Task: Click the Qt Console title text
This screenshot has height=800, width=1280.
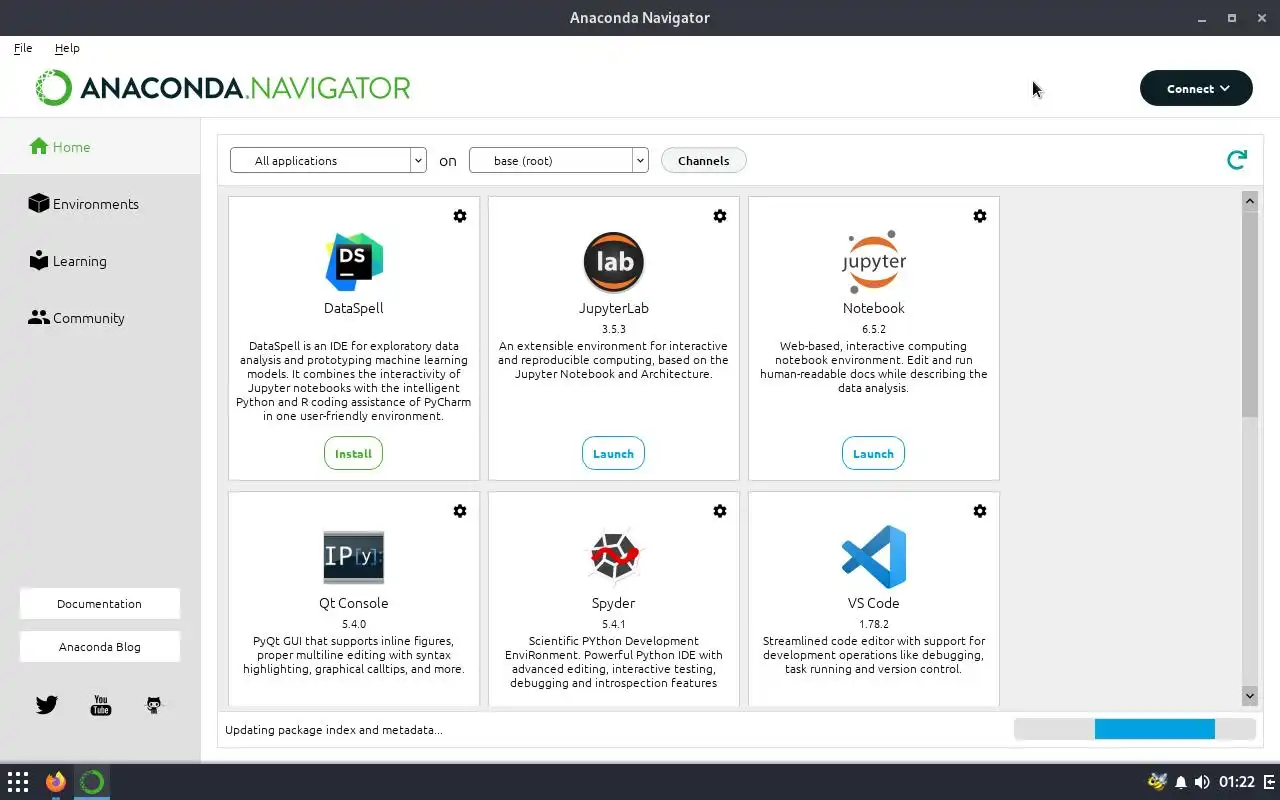Action: click(x=354, y=603)
